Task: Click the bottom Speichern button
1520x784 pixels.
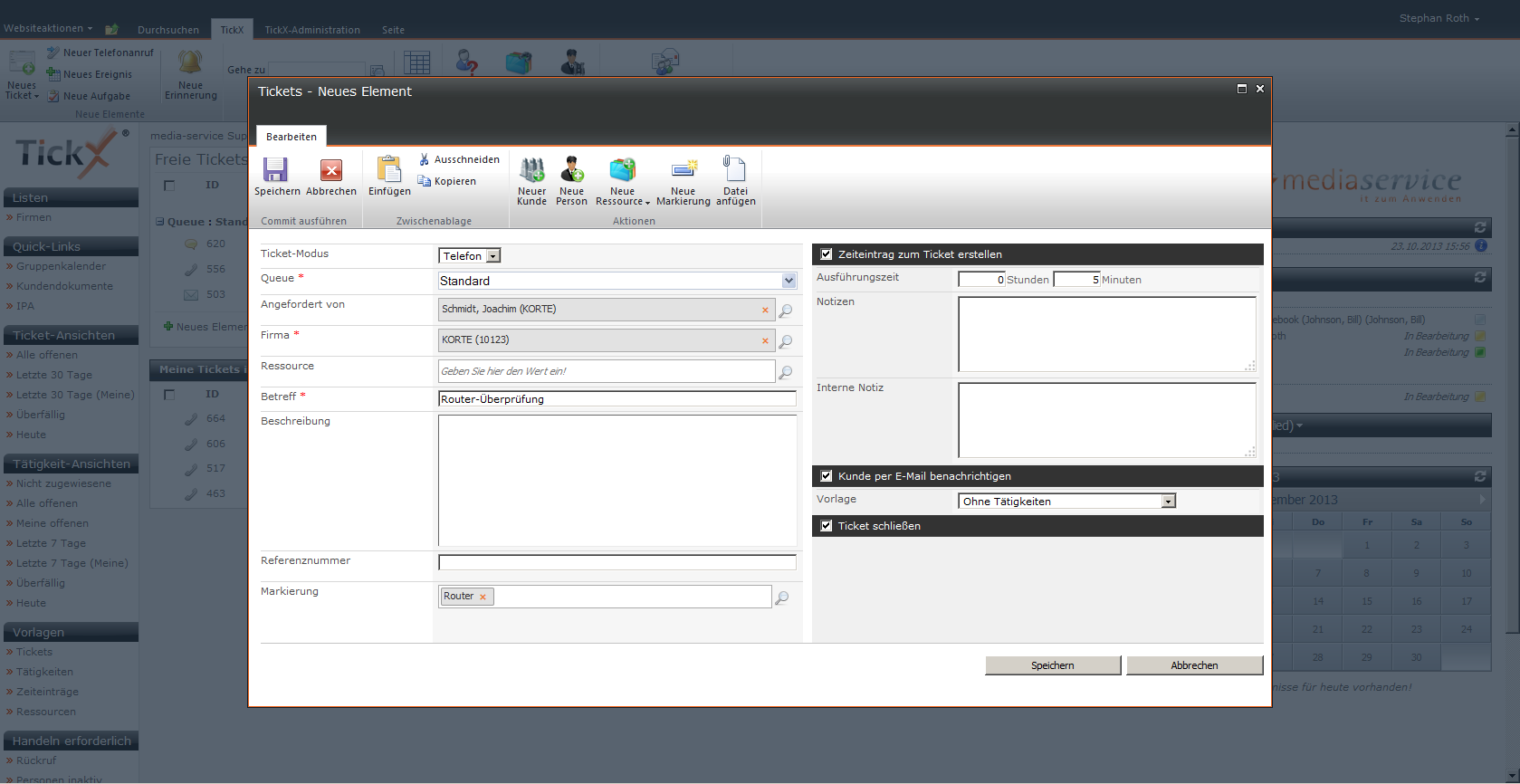Action: [x=1053, y=665]
